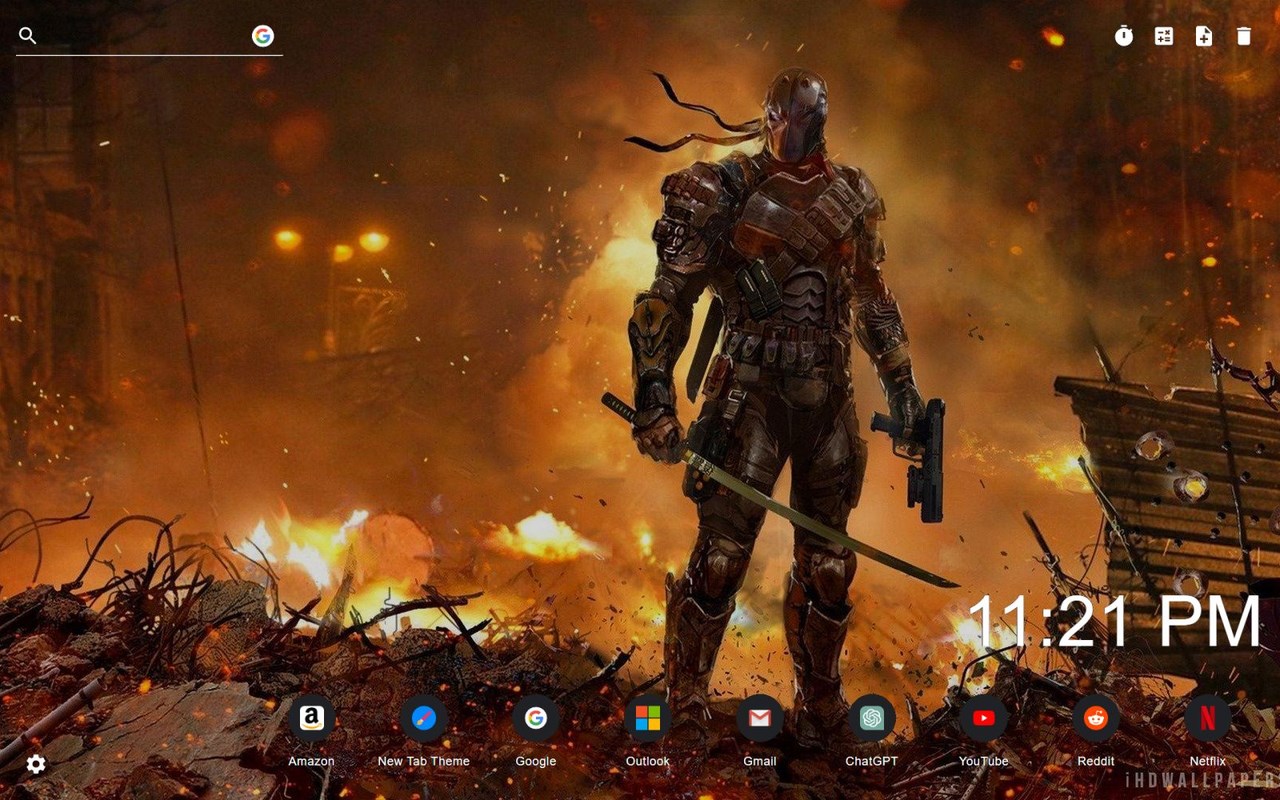Viewport: 1280px width, 800px height.
Task: Click the Netflix text label
Action: point(1208,761)
